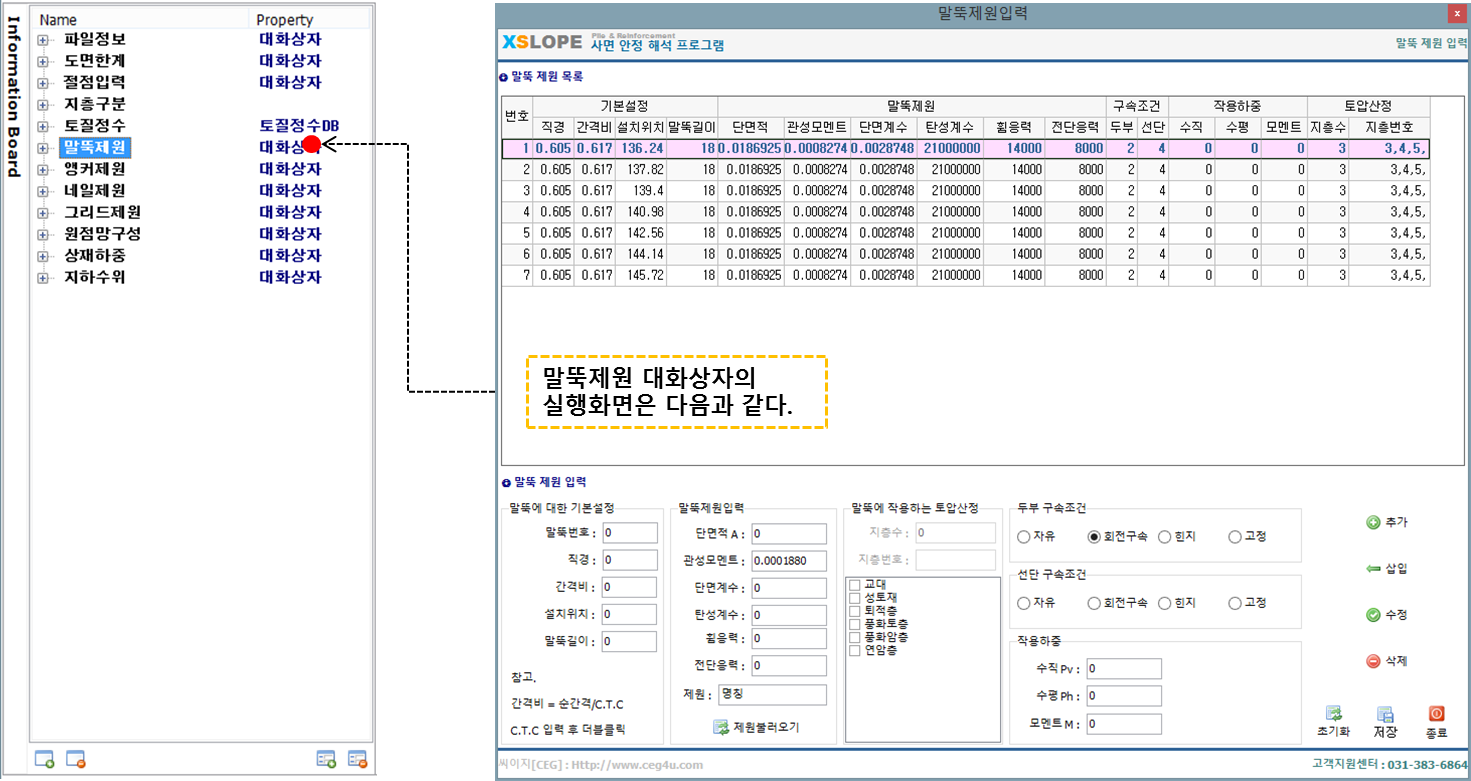Click into the 말뚝번호 input field
Viewport: 1471px width, 781px height.
click(629, 532)
